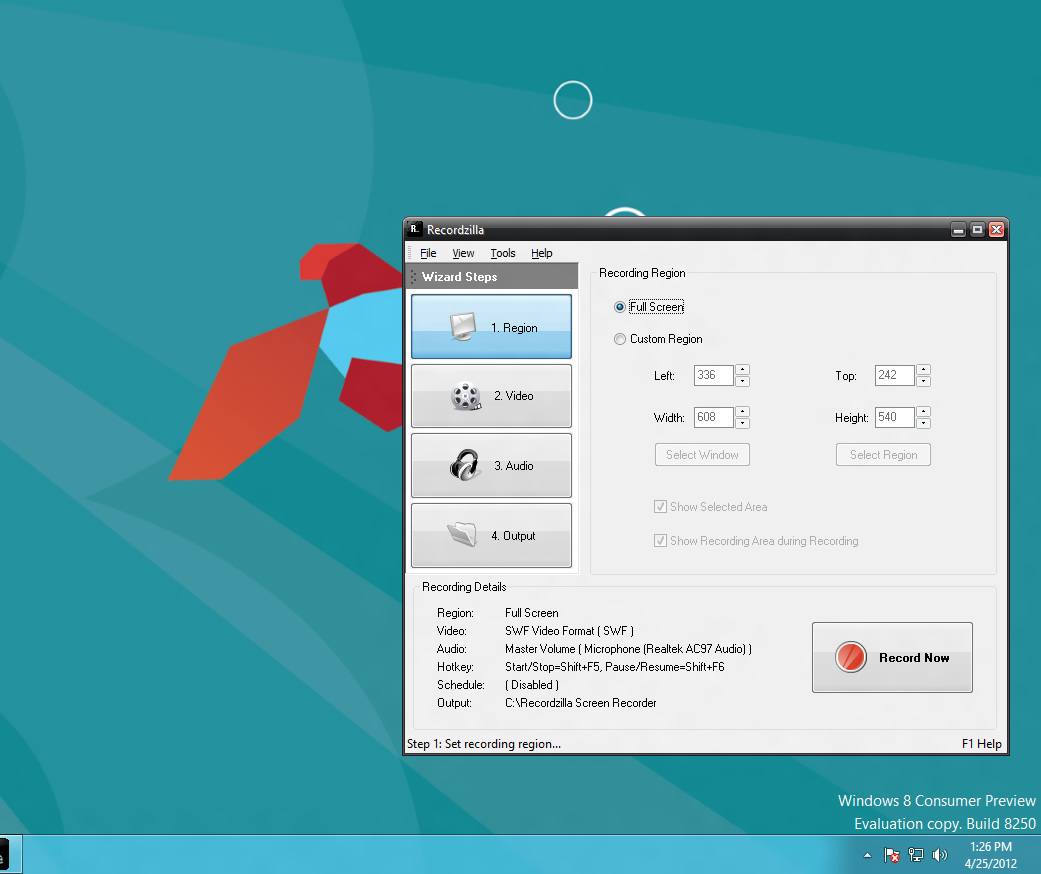
Task: Increase the Width value with up arrow
Action: coord(743,412)
